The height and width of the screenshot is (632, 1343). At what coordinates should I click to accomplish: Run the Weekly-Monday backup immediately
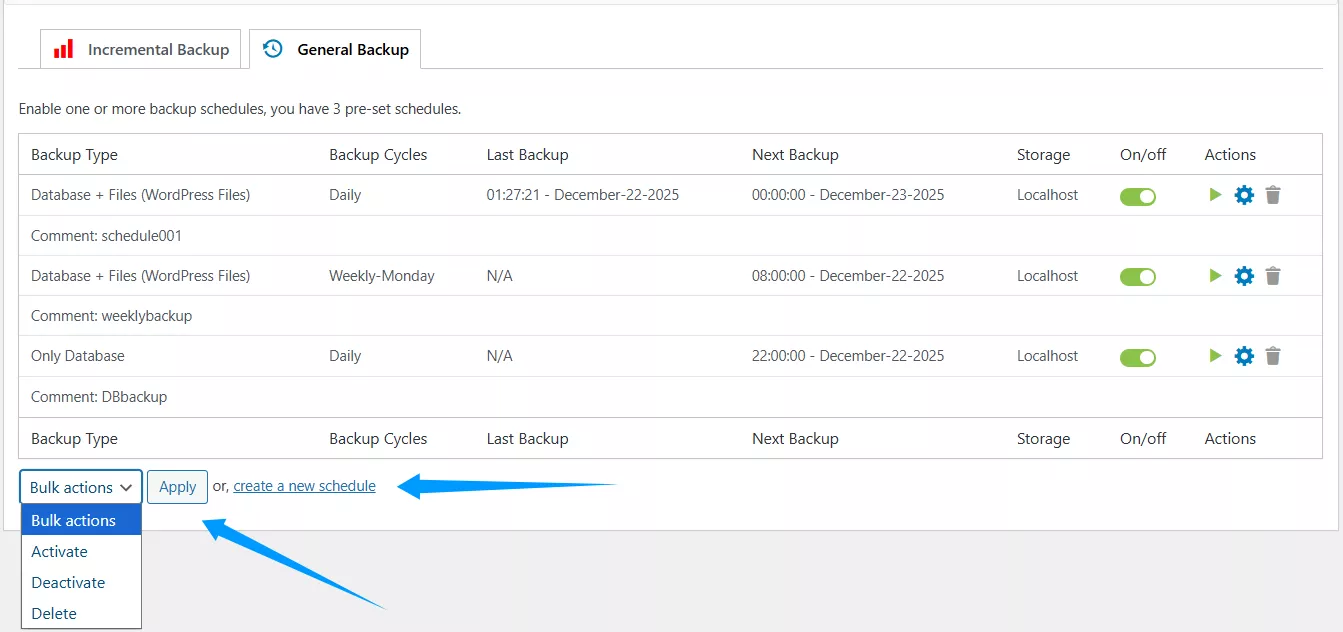click(1214, 275)
